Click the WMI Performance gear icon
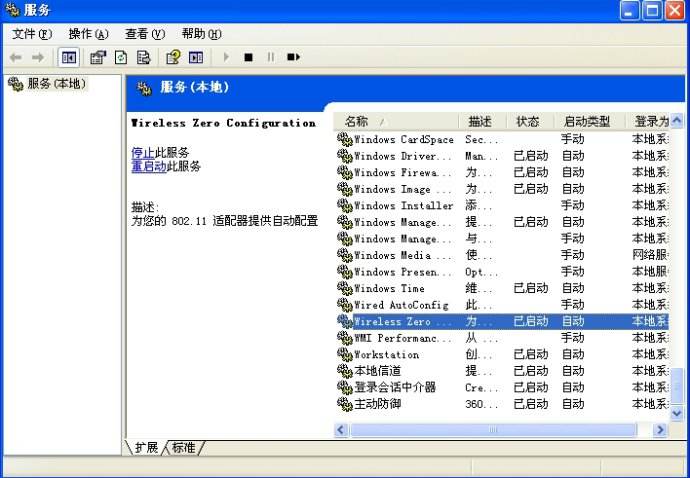The height and width of the screenshot is (478, 690). [x=344, y=338]
